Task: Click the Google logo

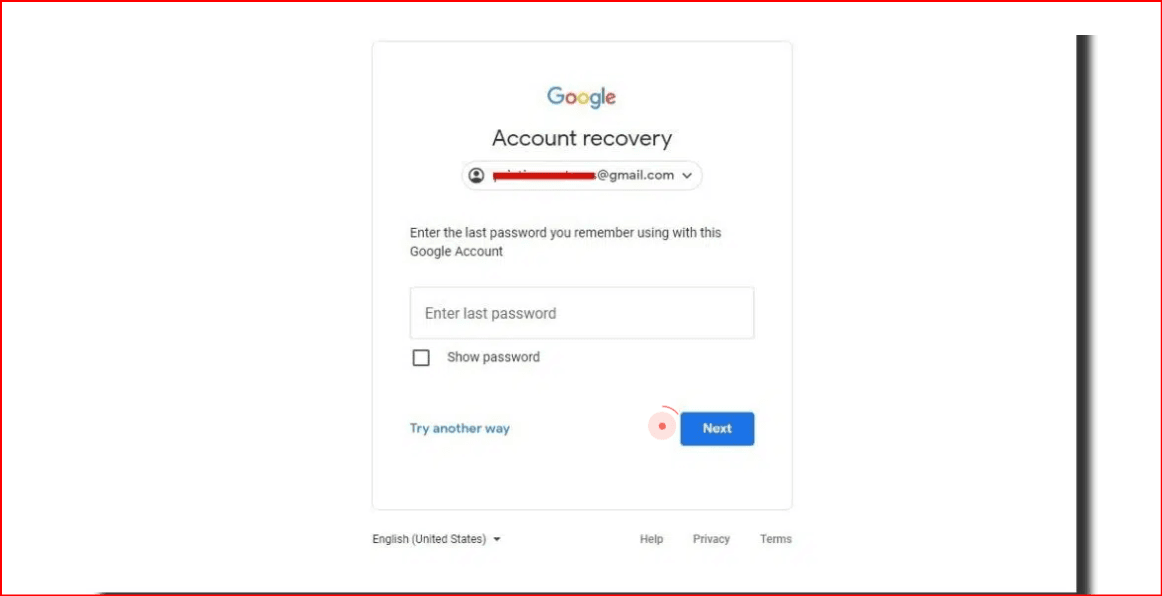Action: (x=582, y=97)
